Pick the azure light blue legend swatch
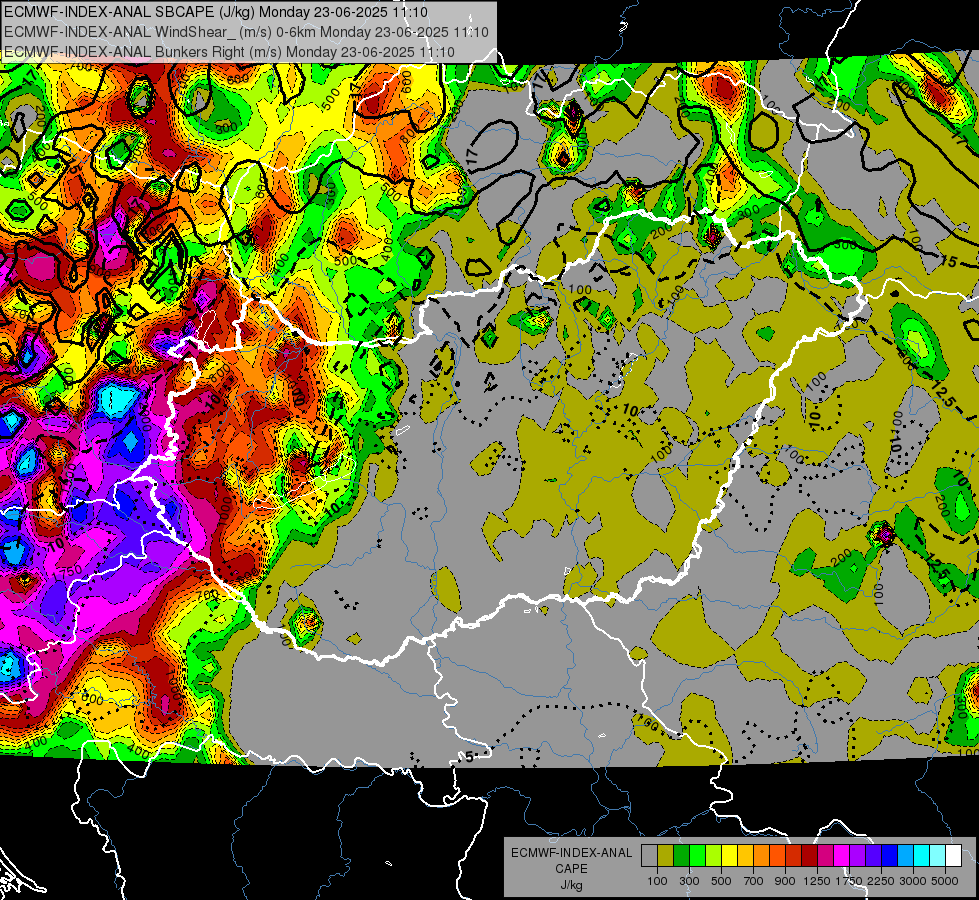Image resolution: width=979 pixels, height=900 pixels. pyautogui.click(x=905, y=856)
